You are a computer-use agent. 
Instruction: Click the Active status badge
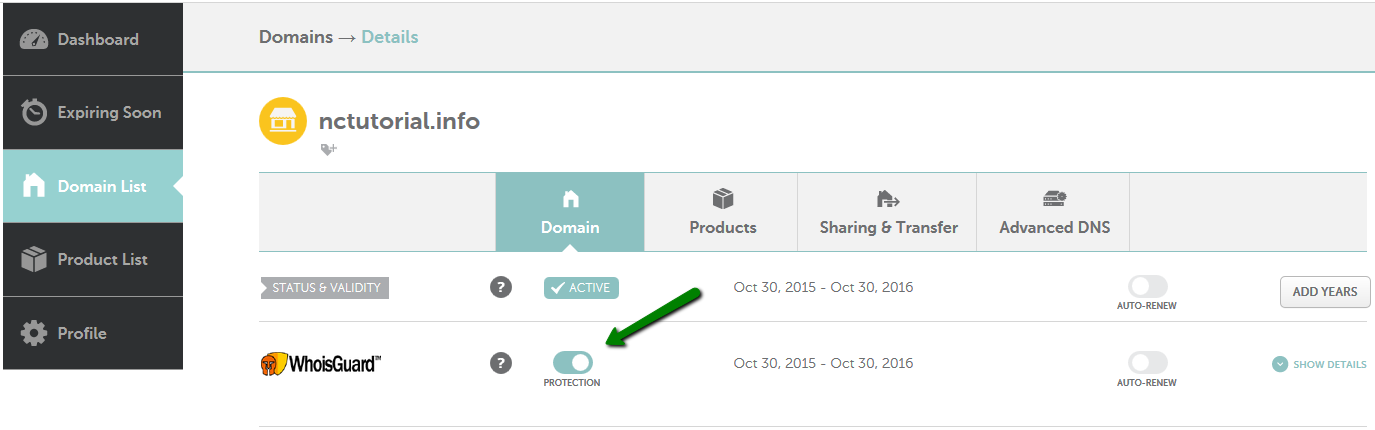(x=581, y=288)
